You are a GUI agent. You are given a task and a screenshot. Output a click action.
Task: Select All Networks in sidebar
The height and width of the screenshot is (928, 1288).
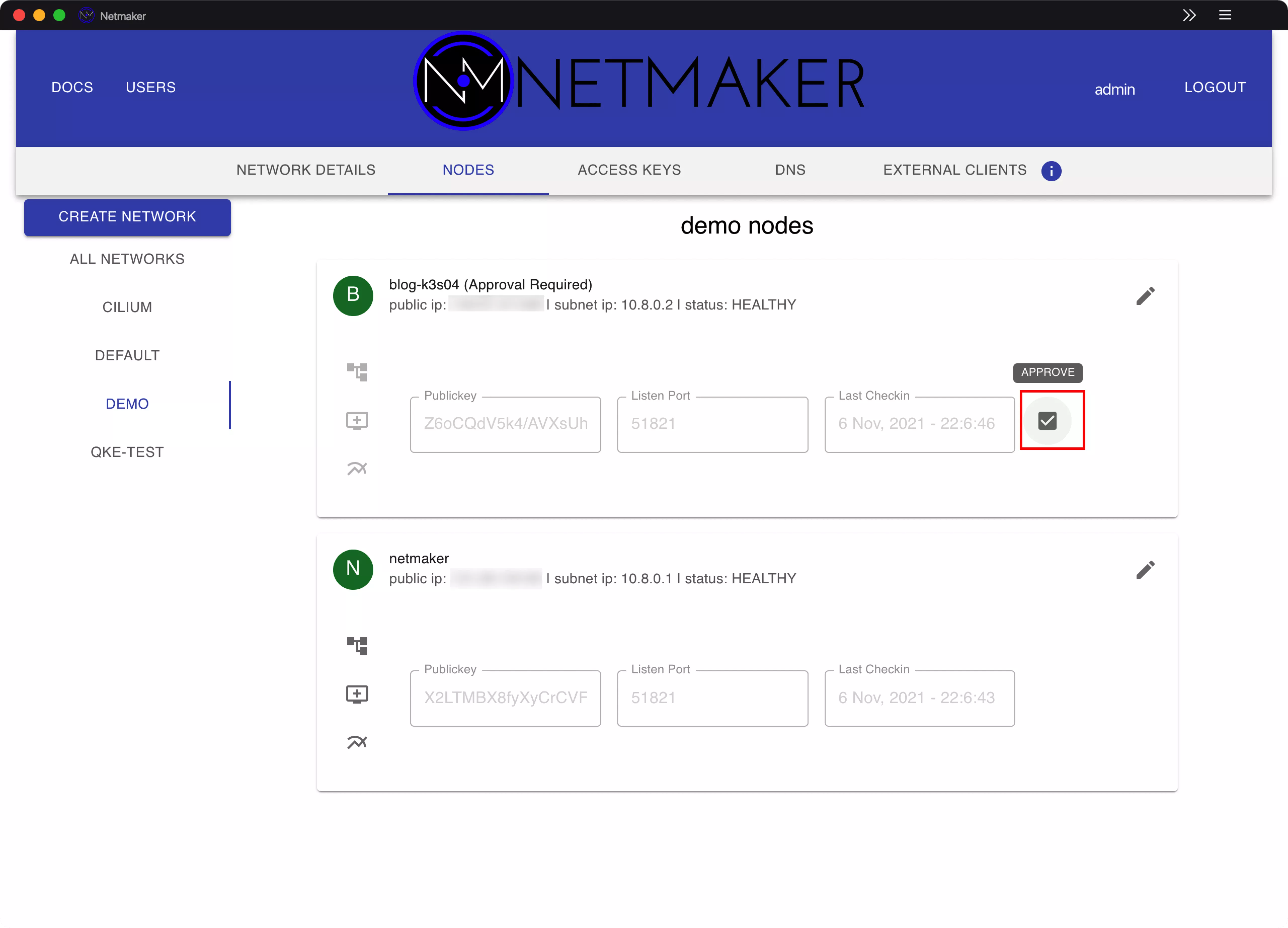click(x=127, y=259)
